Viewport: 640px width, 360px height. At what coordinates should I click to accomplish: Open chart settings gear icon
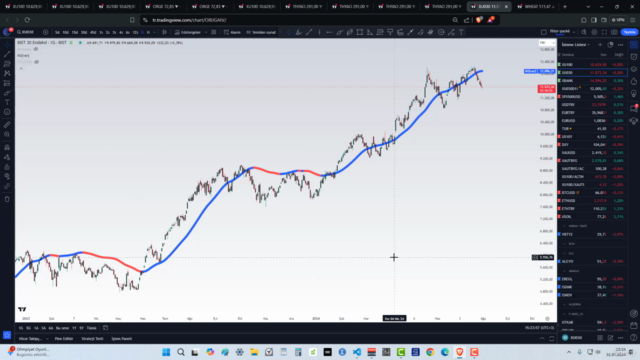594,32
